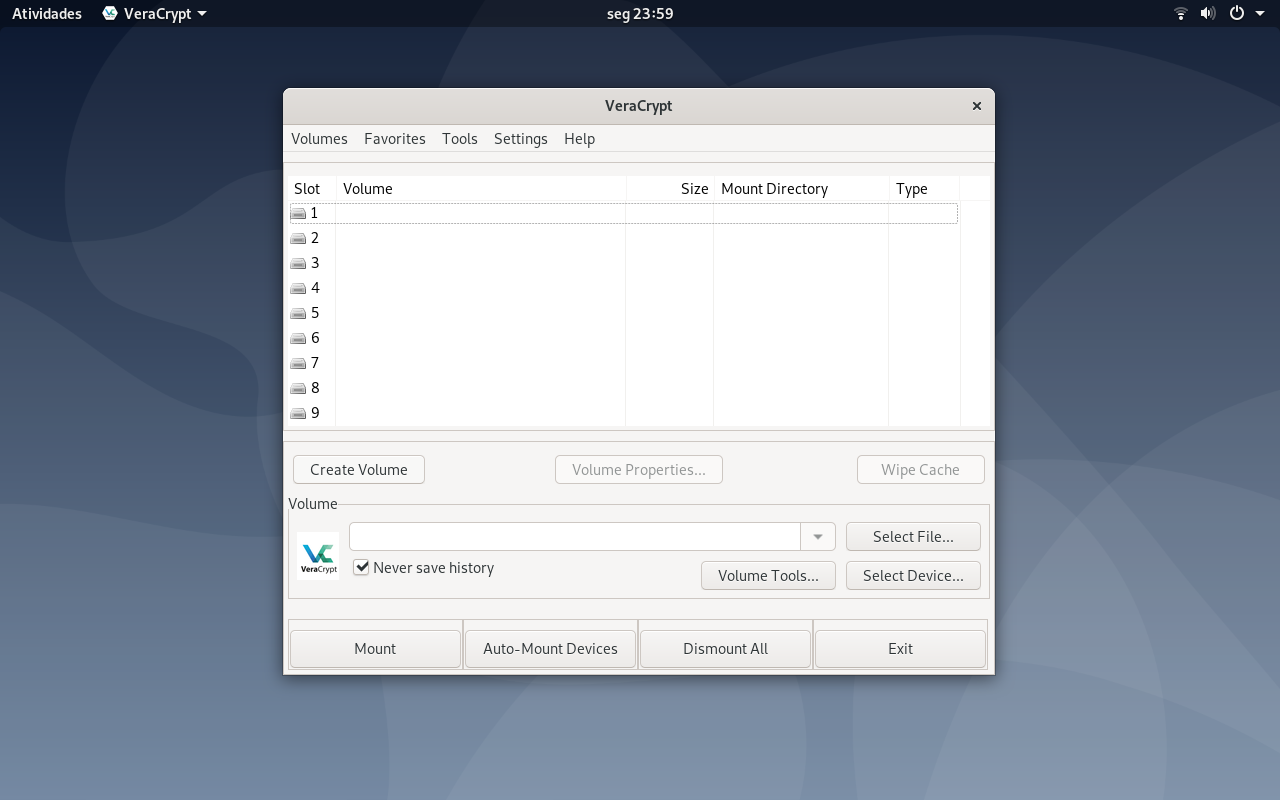Click the VeraCrypt app icon in top bar
The image size is (1280, 800).
point(110,14)
